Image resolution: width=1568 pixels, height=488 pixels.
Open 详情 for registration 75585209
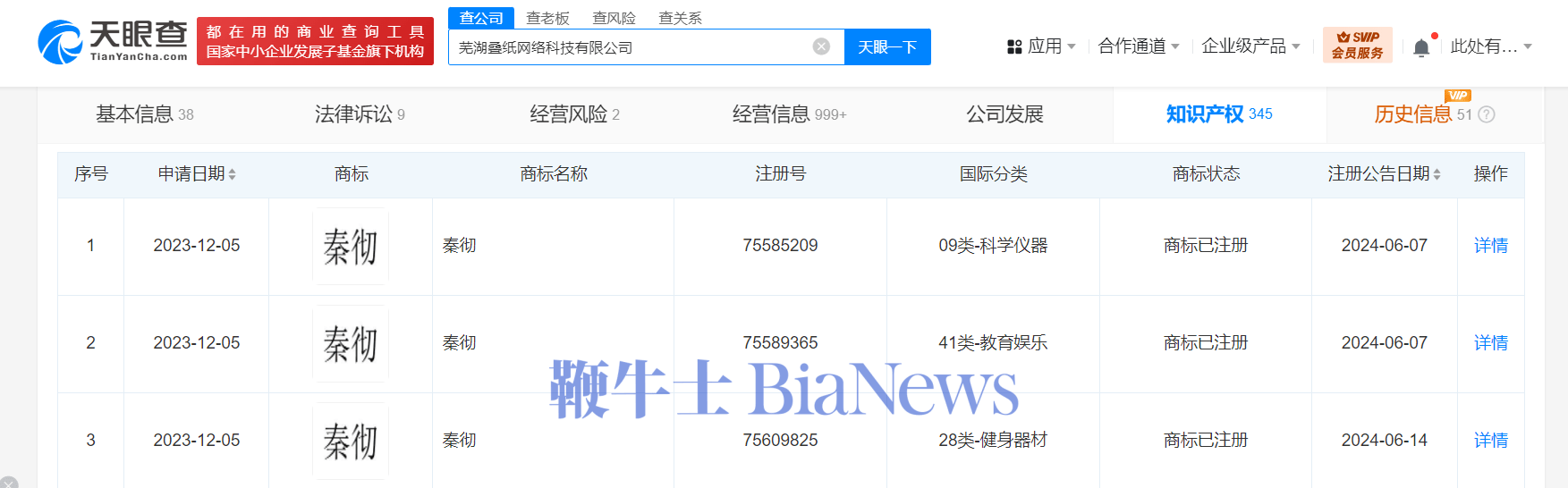click(x=1491, y=245)
